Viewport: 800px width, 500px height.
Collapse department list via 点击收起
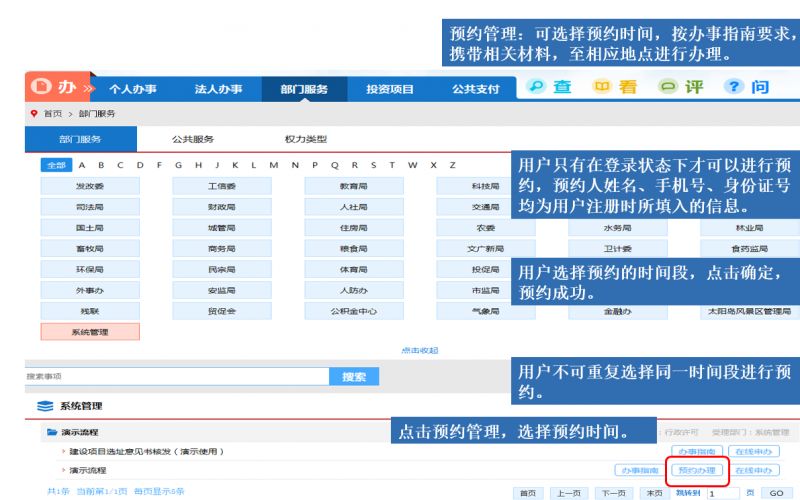[x=419, y=350]
